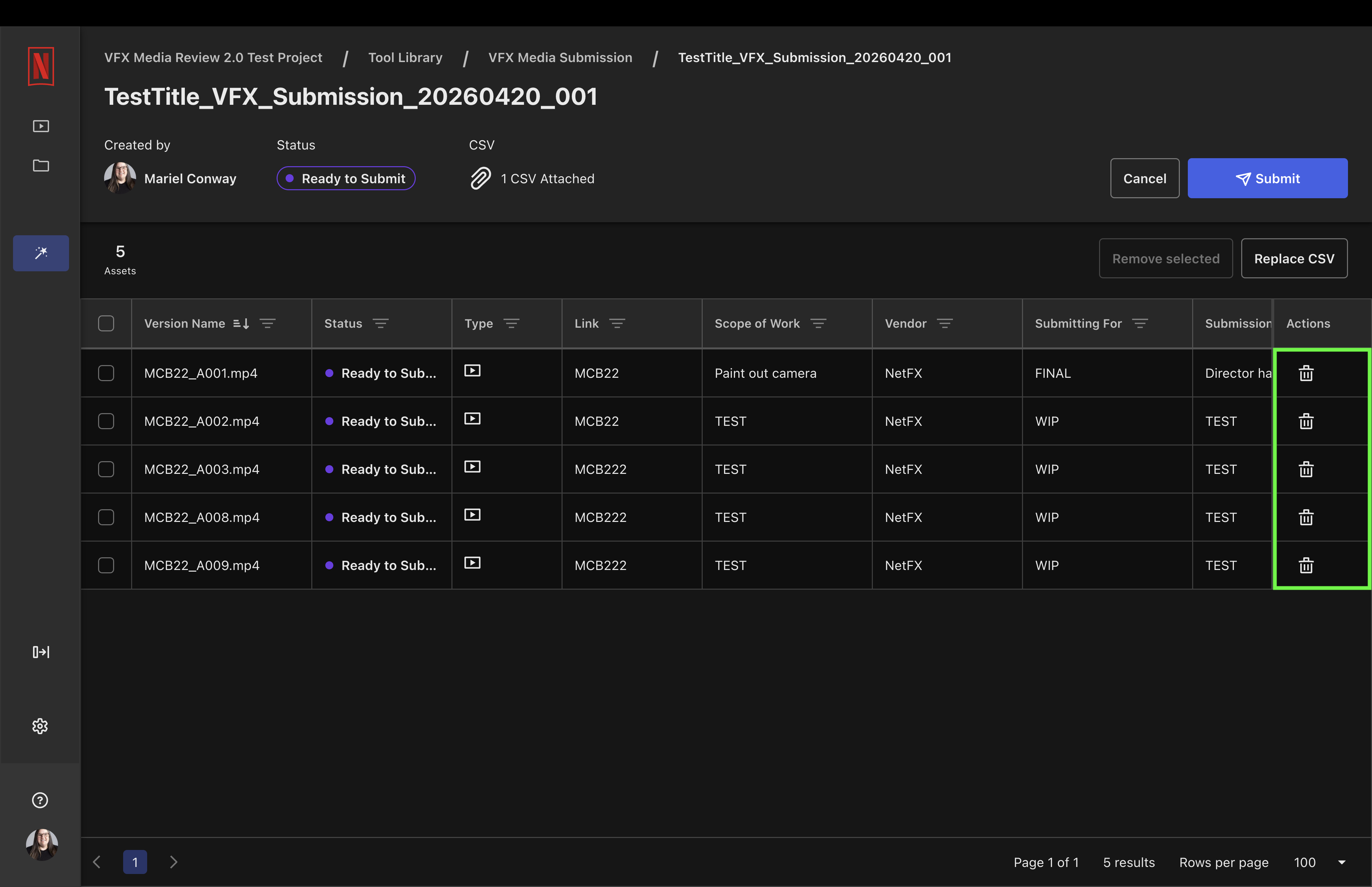Open VFX Media Review 2.0 Test Project breadcrumb

pos(213,58)
